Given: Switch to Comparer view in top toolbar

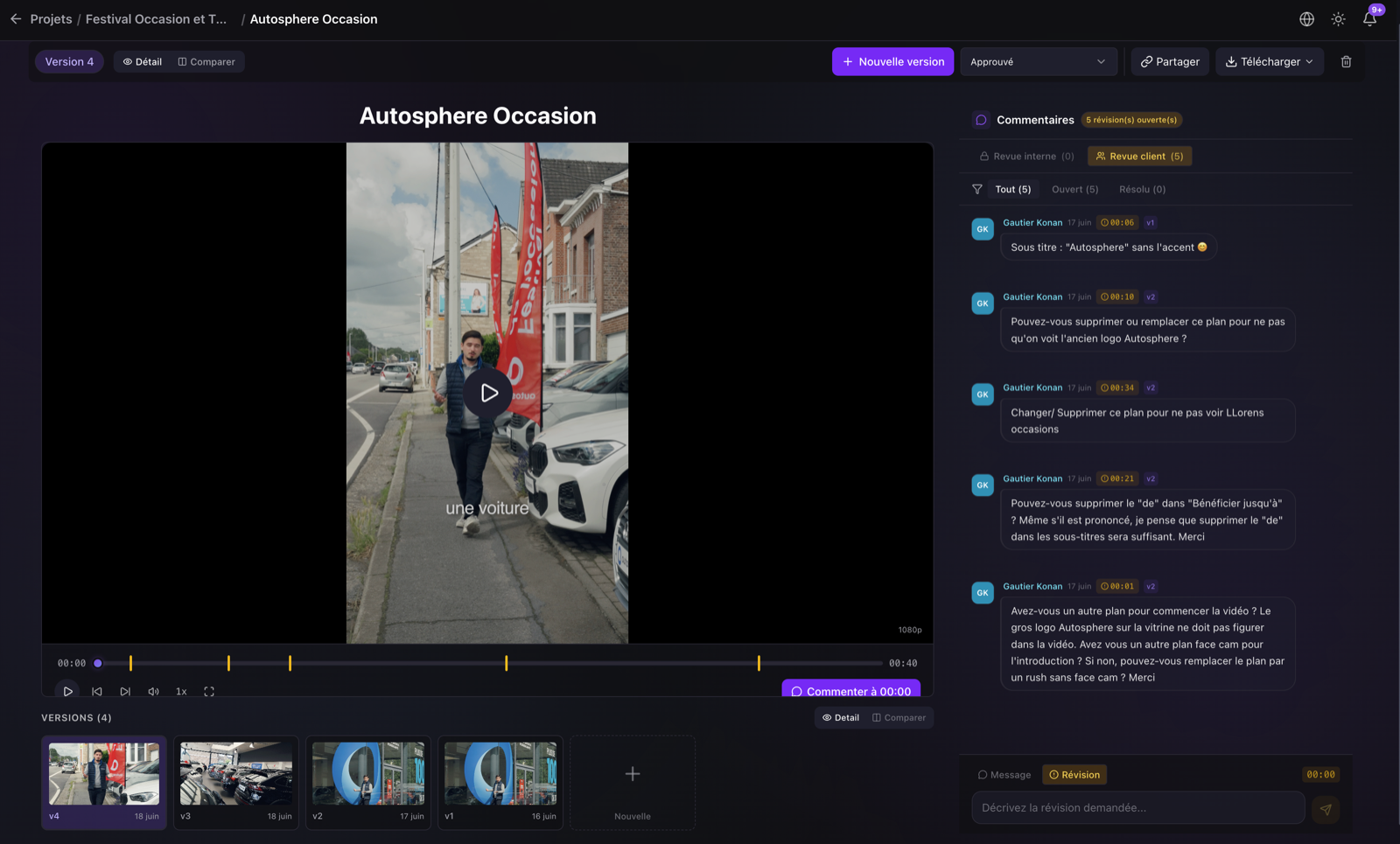Looking at the screenshot, I should [206, 61].
